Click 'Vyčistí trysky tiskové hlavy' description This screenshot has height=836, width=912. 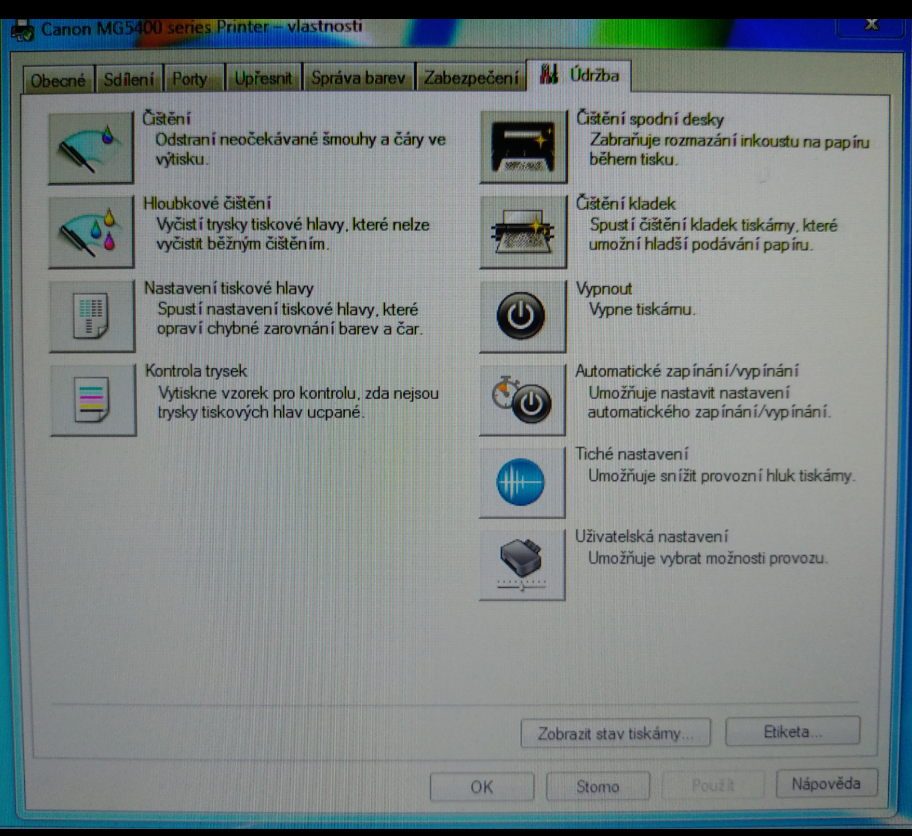coord(293,234)
